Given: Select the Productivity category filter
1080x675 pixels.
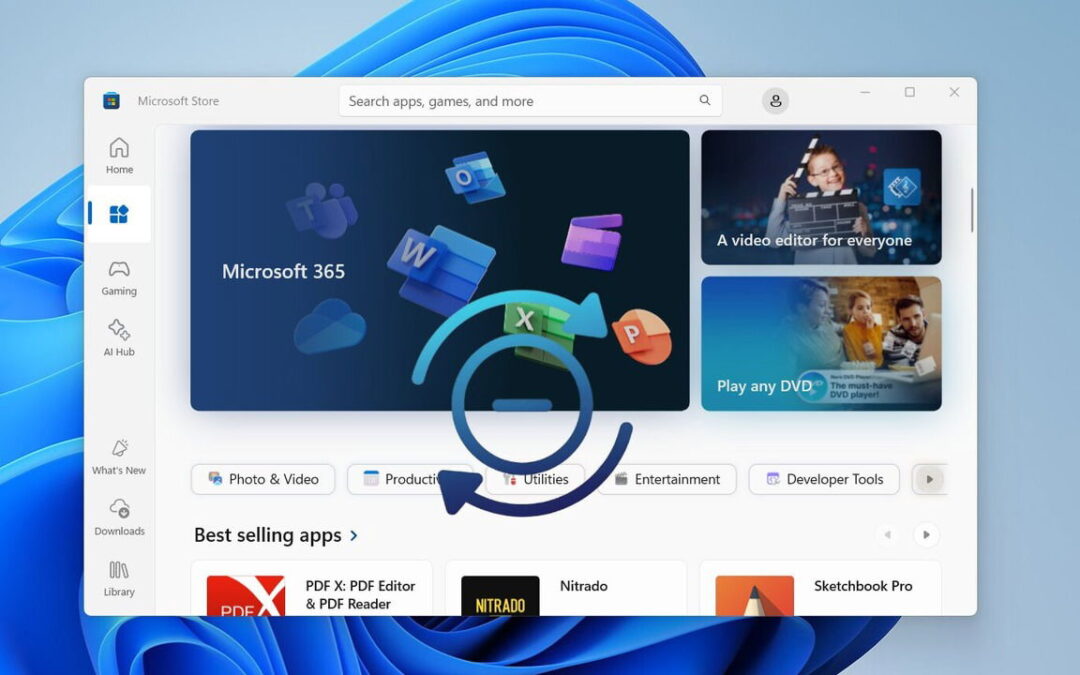Looking at the screenshot, I should click(411, 479).
